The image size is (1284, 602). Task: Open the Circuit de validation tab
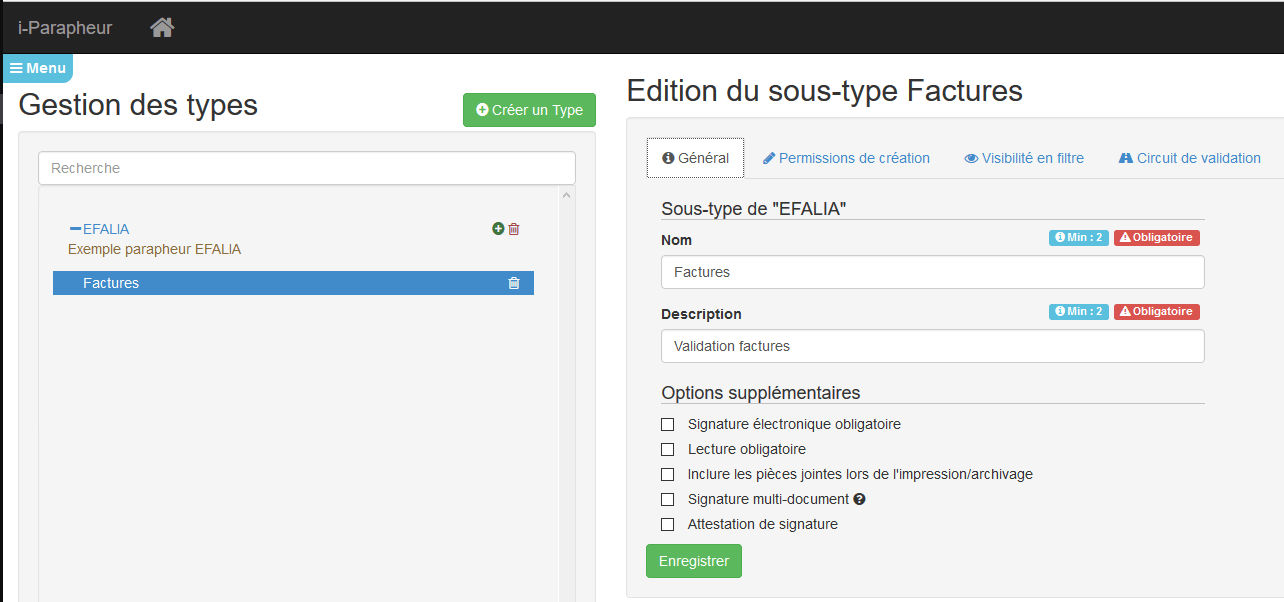tap(1189, 158)
